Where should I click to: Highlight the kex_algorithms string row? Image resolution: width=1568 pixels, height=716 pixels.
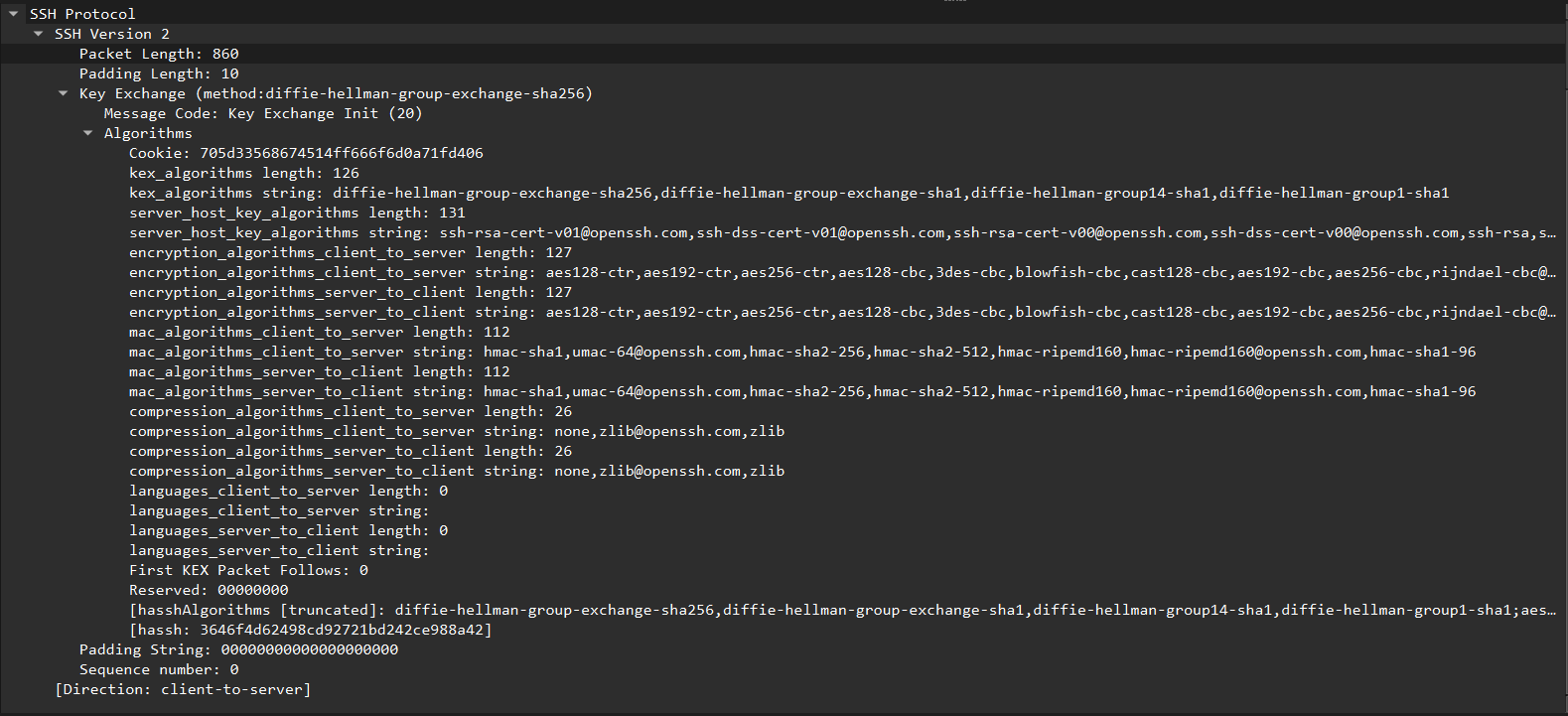point(788,193)
